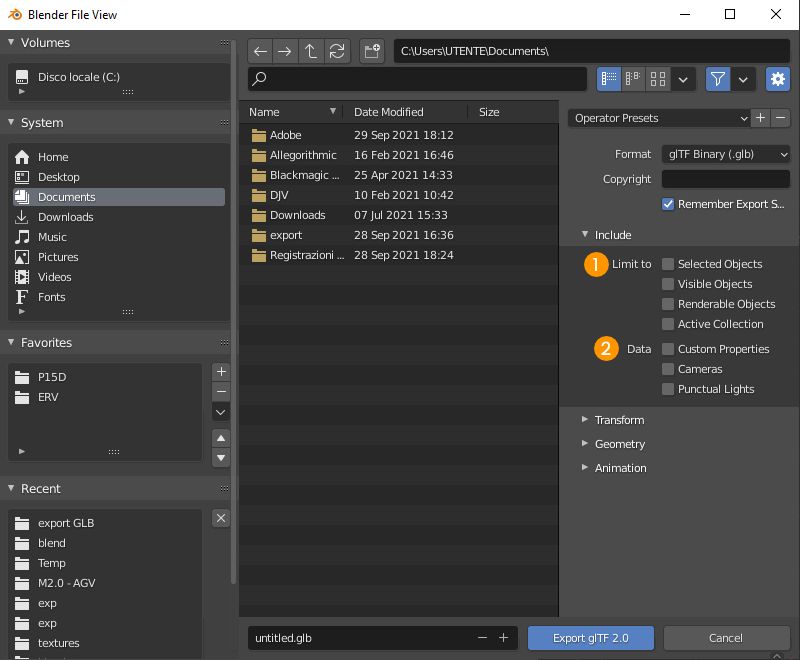Switch to vertical list display mode

[x=608, y=79]
